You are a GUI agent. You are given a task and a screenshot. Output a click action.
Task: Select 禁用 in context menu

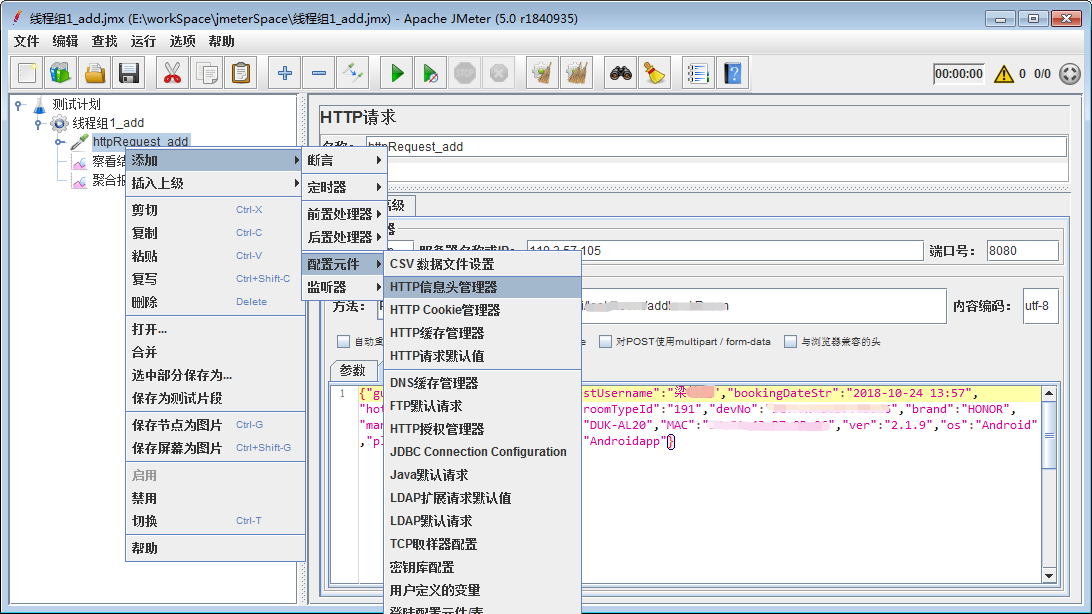pyautogui.click(x=214, y=498)
